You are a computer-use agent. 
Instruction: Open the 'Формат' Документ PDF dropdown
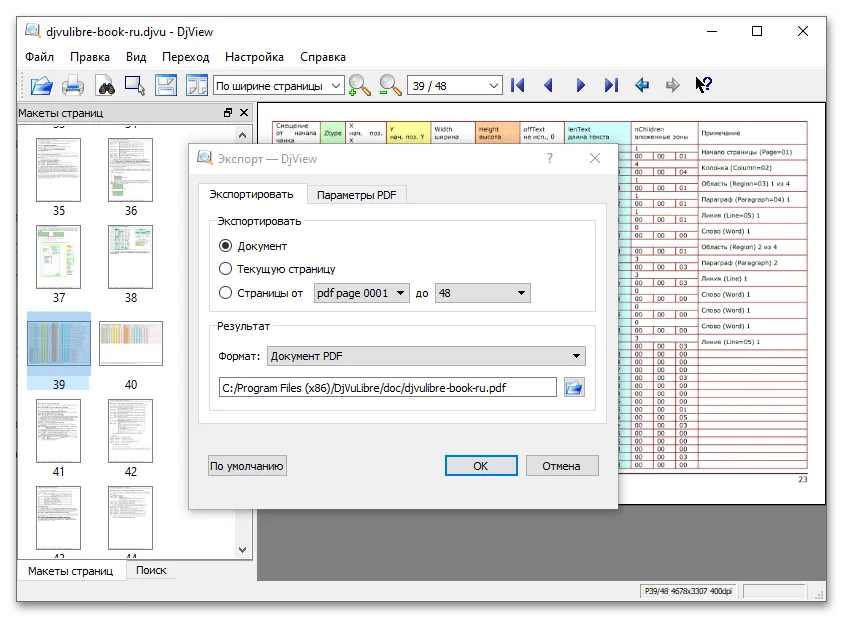pyautogui.click(x=427, y=356)
